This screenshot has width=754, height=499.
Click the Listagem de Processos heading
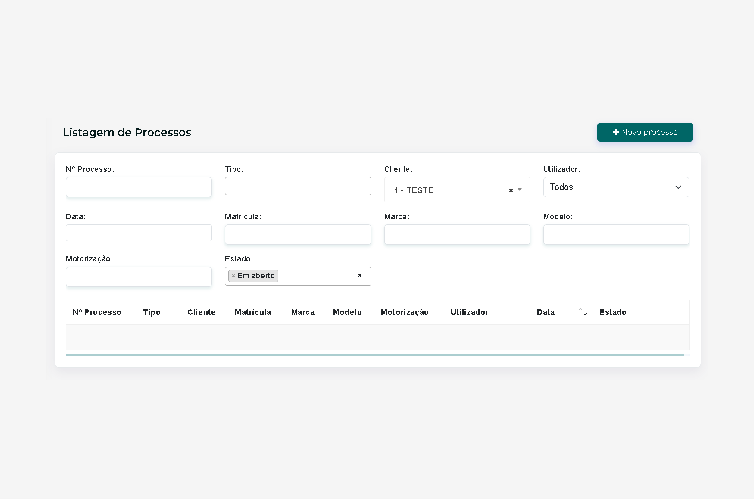point(127,132)
